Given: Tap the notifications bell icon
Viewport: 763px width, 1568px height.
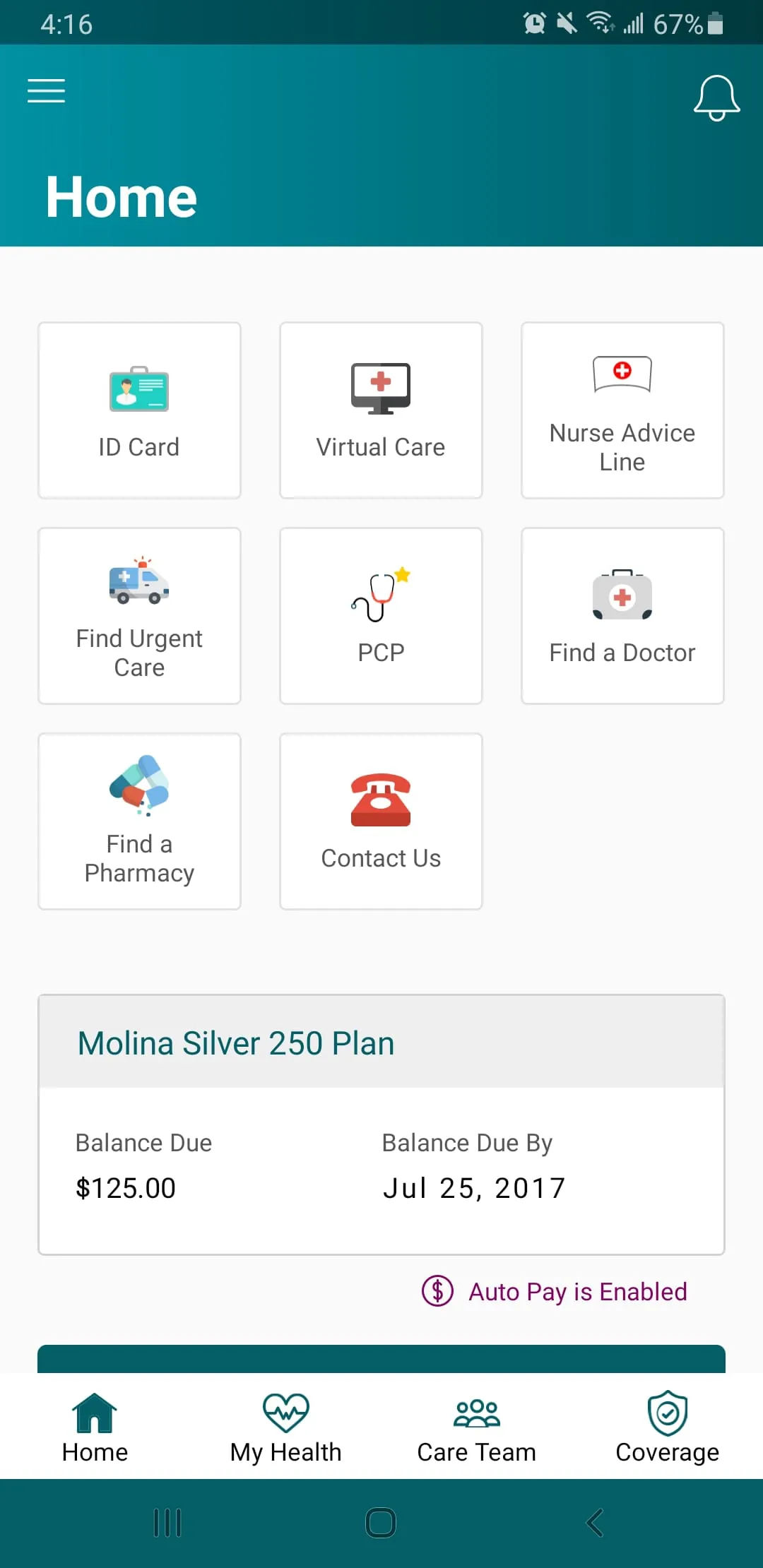Looking at the screenshot, I should (716, 98).
